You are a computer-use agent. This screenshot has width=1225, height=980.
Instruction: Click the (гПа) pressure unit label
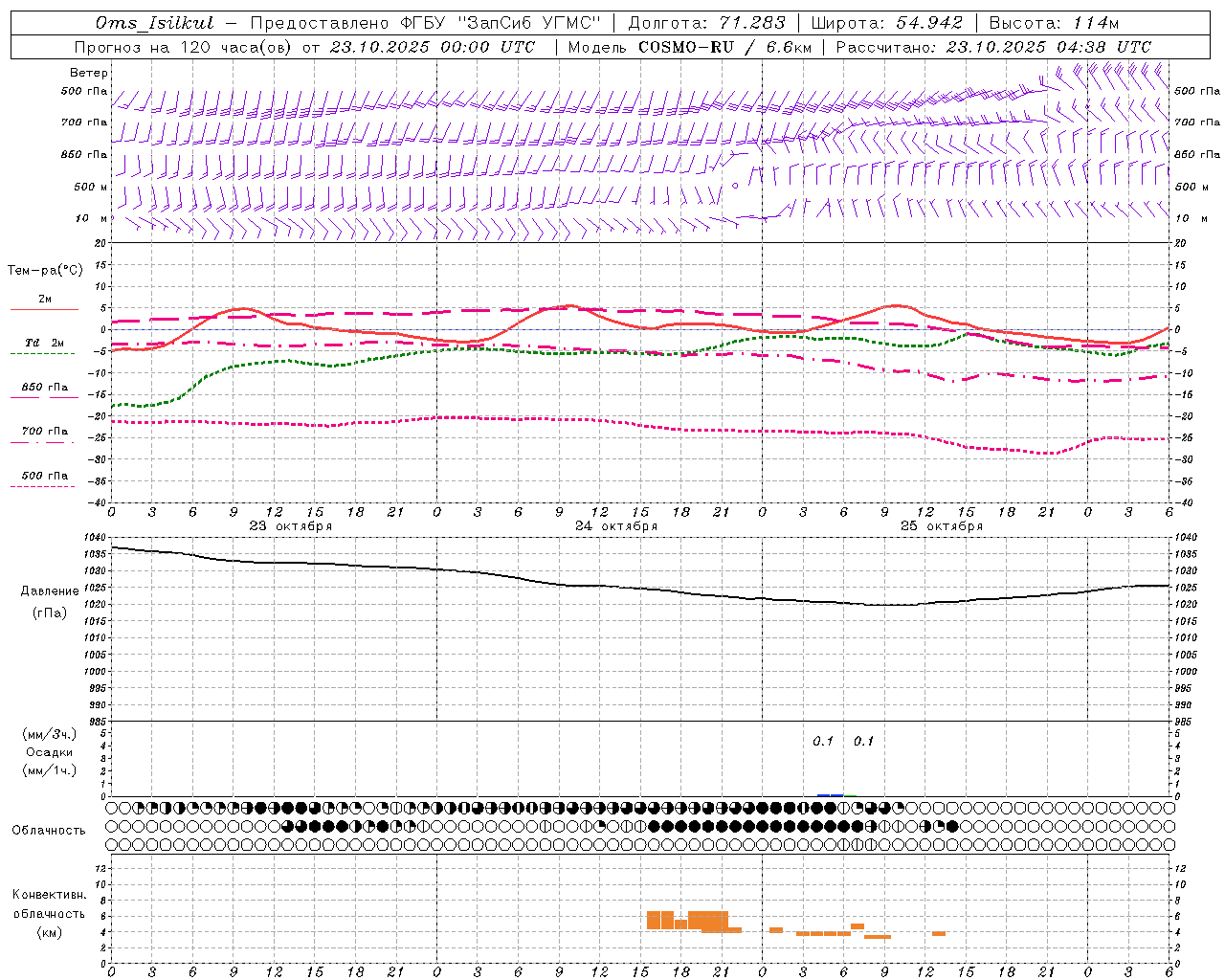coord(50,612)
